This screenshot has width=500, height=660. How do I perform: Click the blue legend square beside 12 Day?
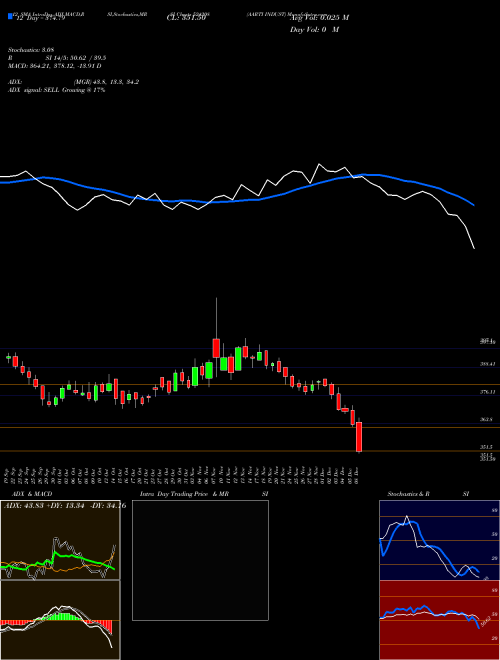(11, 16)
